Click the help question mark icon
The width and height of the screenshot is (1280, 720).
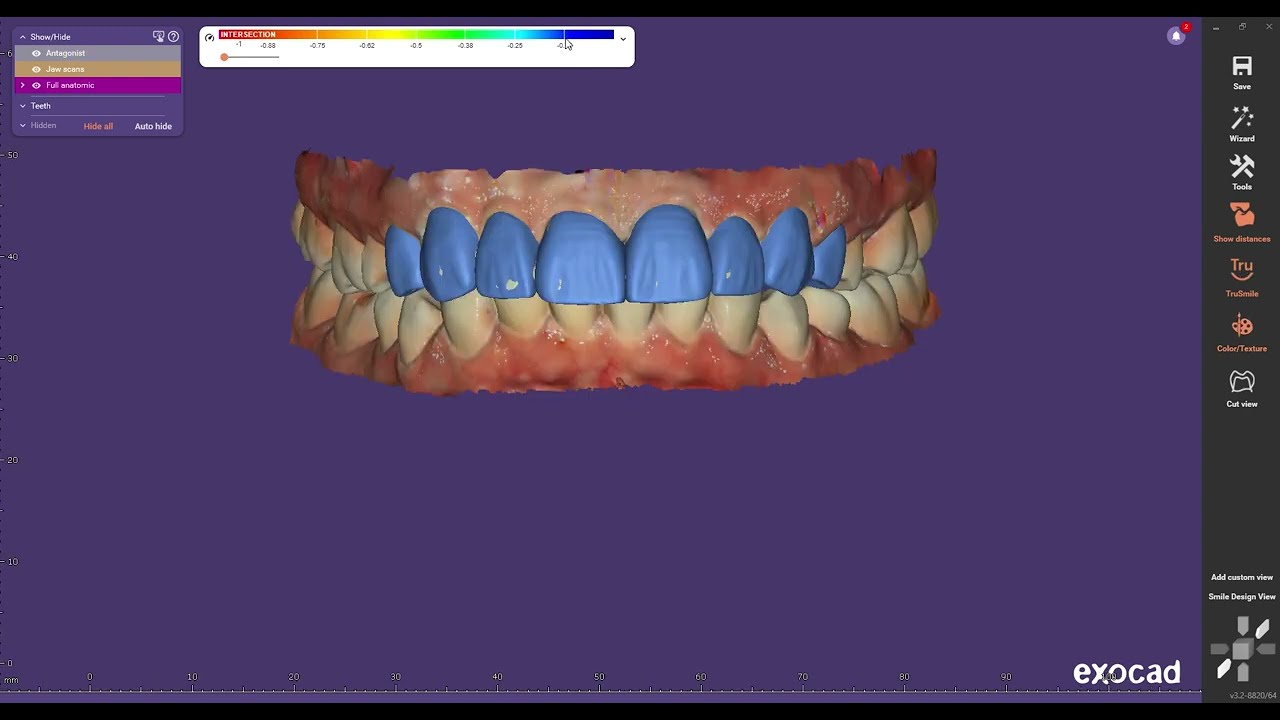(173, 37)
